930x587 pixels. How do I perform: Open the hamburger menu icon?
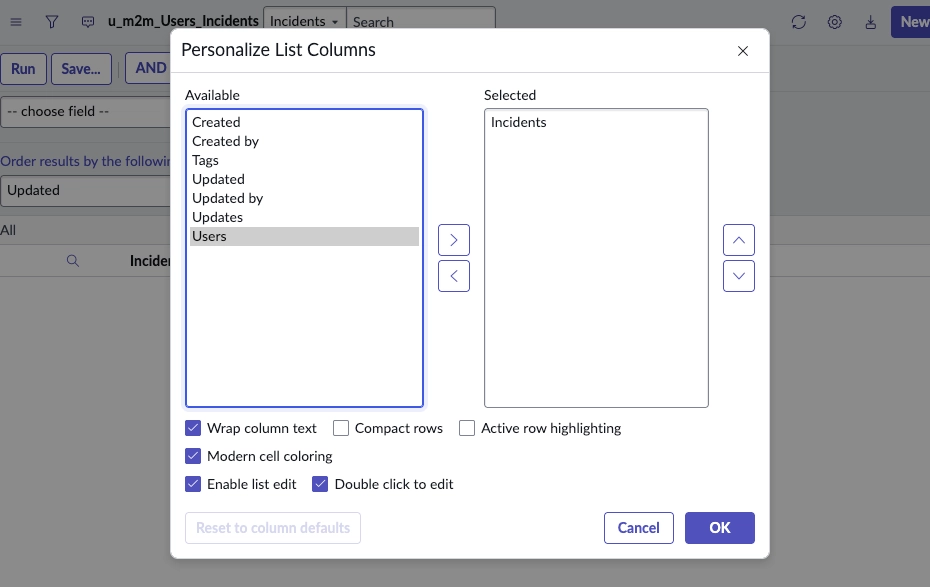(x=16, y=21)
